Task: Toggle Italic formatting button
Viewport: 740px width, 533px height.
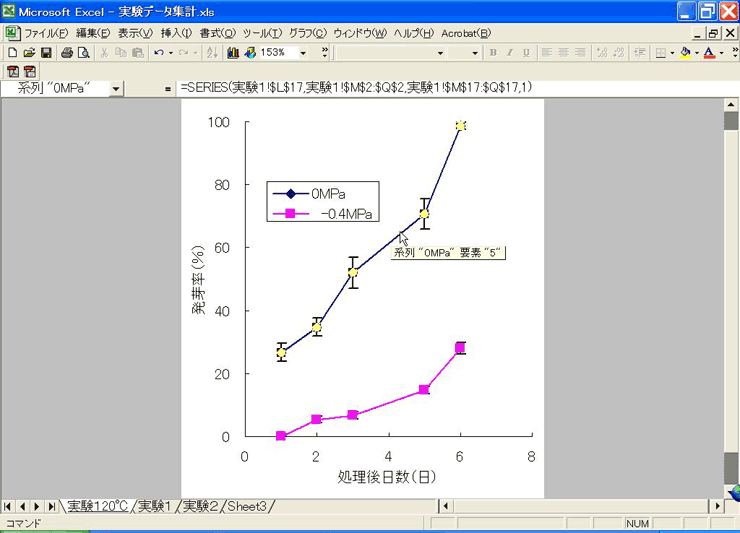Action: click(x=510, y=52)
